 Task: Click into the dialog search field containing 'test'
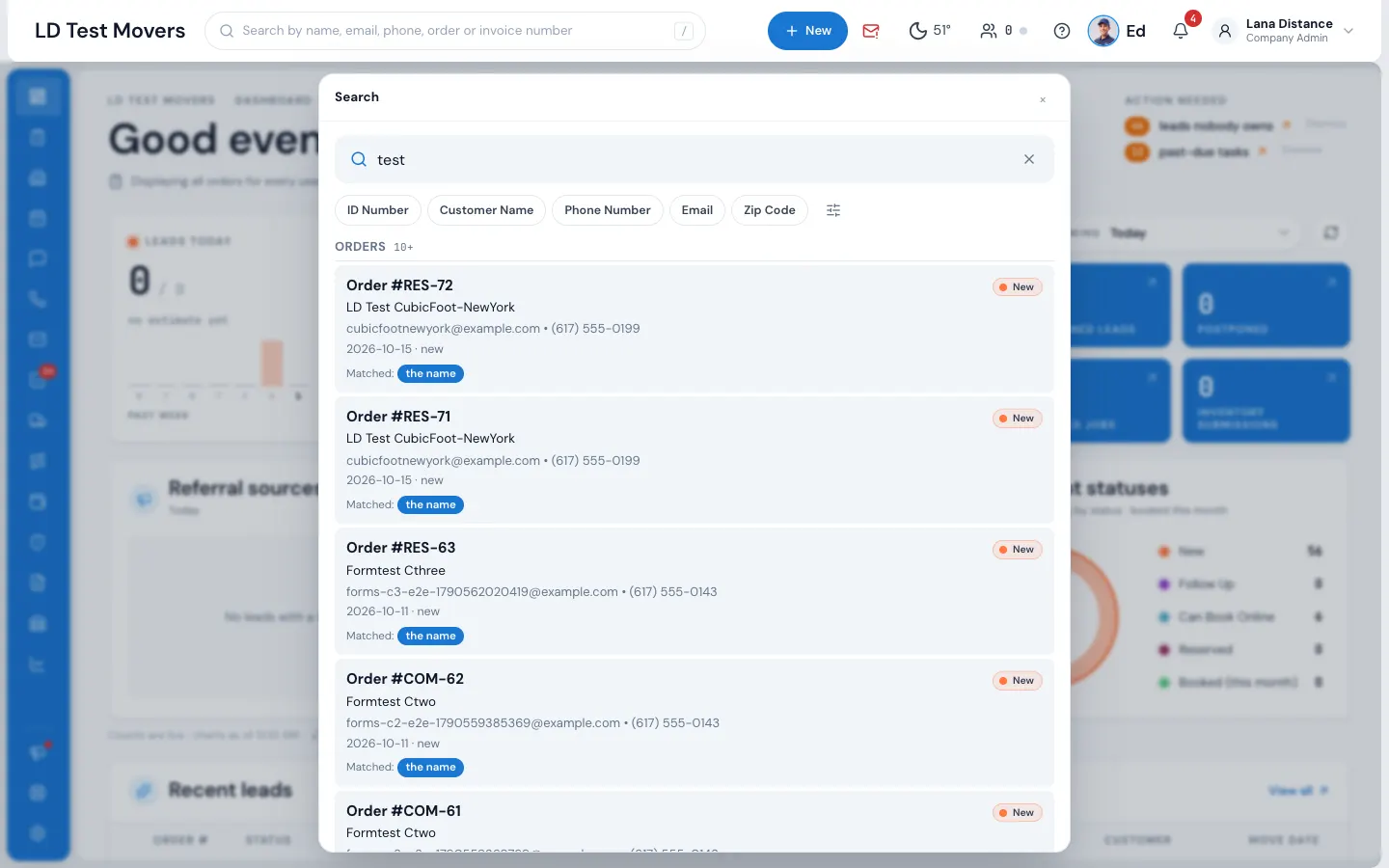(x=694, y=159)
